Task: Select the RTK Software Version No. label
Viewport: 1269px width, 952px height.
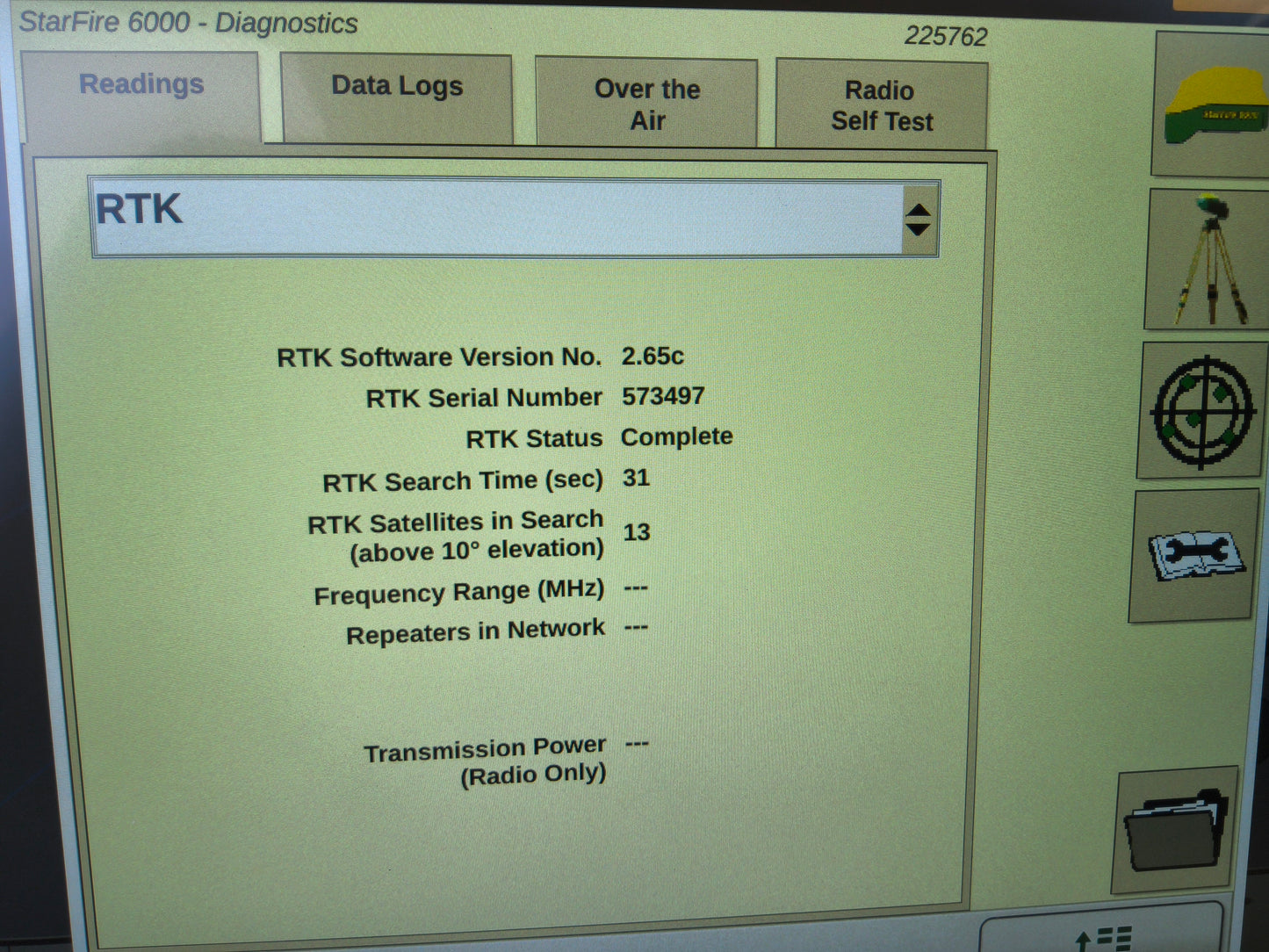Action: (439, 357)
